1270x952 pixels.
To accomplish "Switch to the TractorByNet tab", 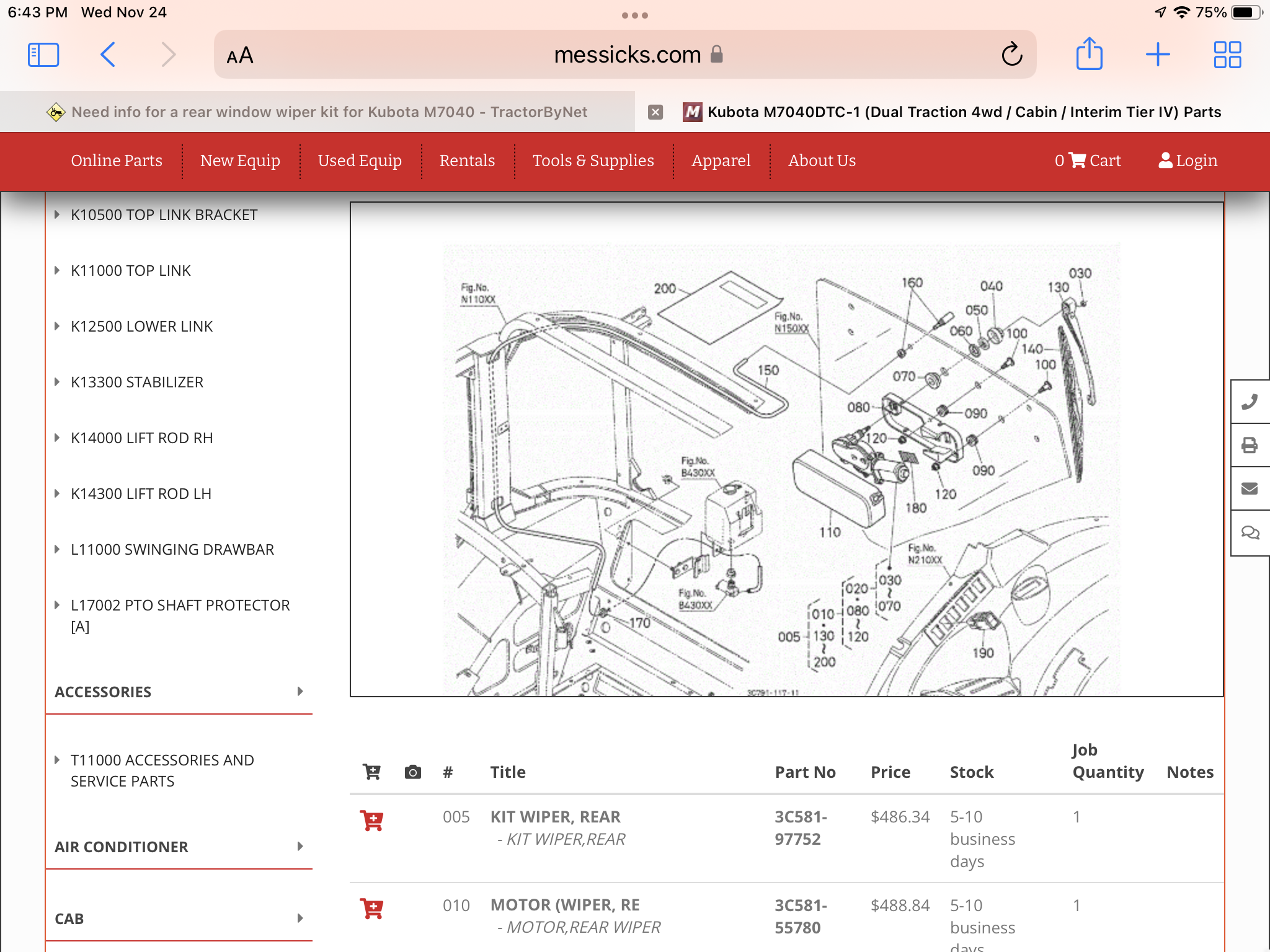I will click(x=329, y=112).
